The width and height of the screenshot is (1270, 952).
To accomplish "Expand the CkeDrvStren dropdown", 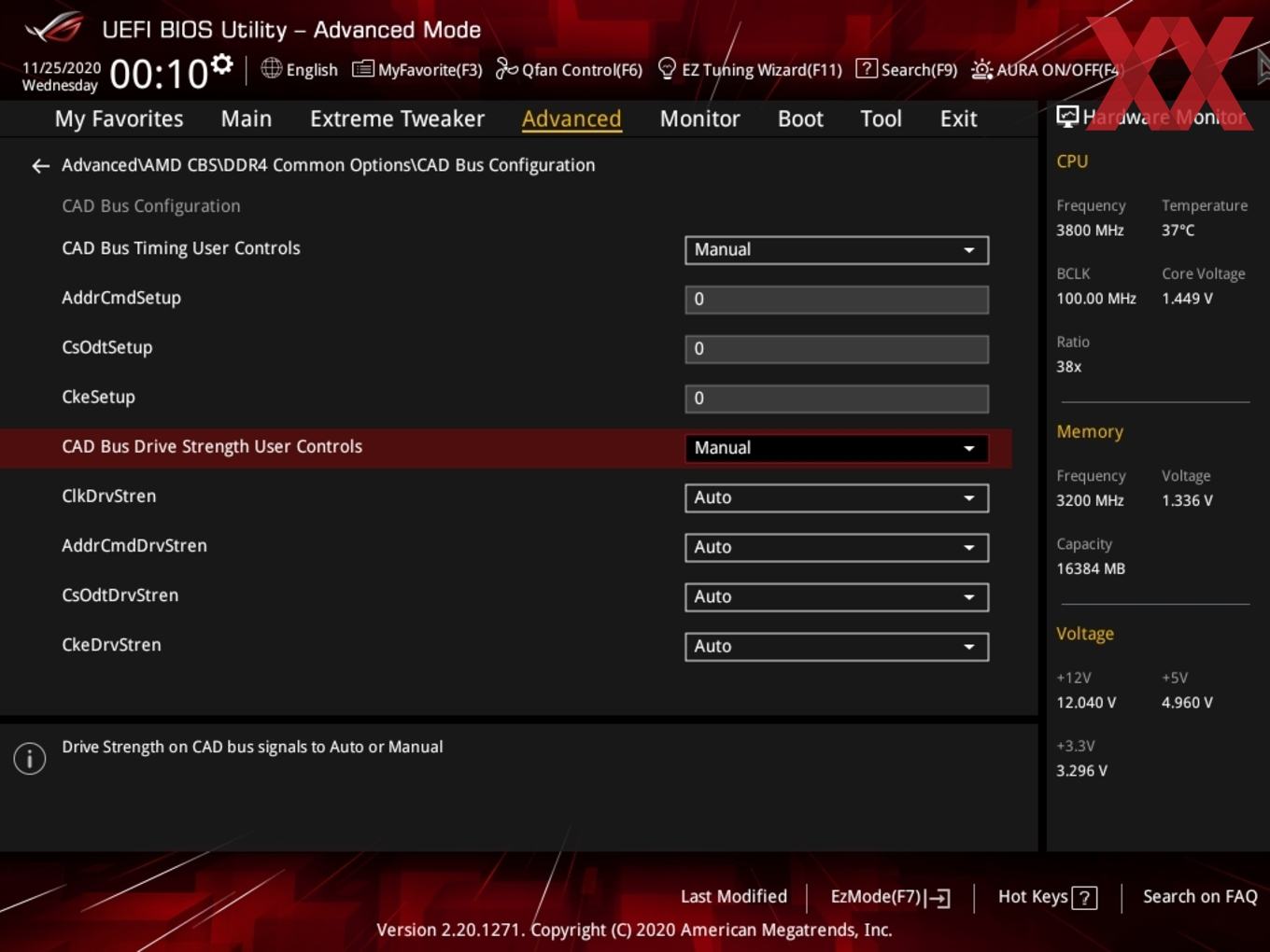I will [837, 646].
